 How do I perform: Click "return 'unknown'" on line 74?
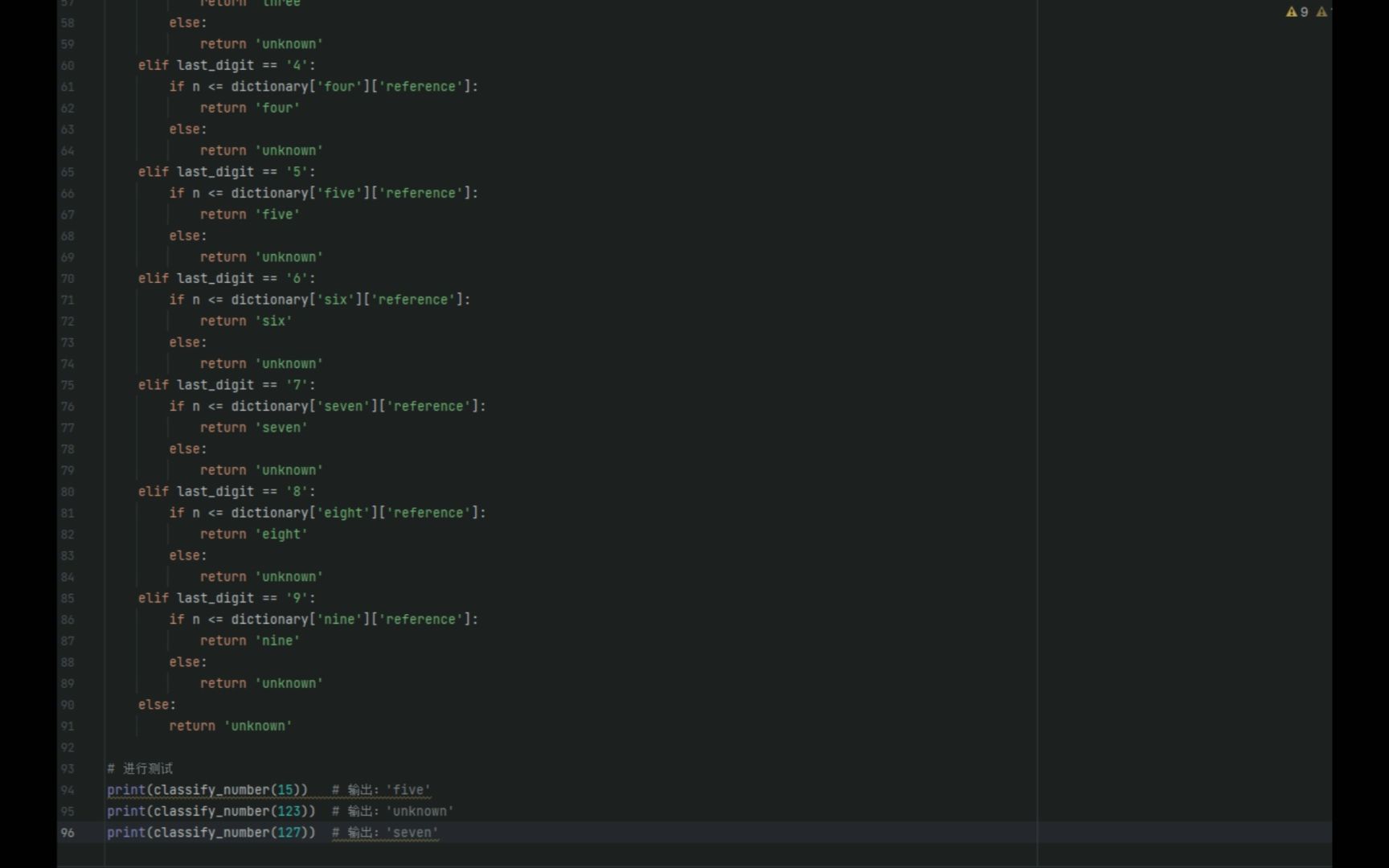[x=261, y=364]
